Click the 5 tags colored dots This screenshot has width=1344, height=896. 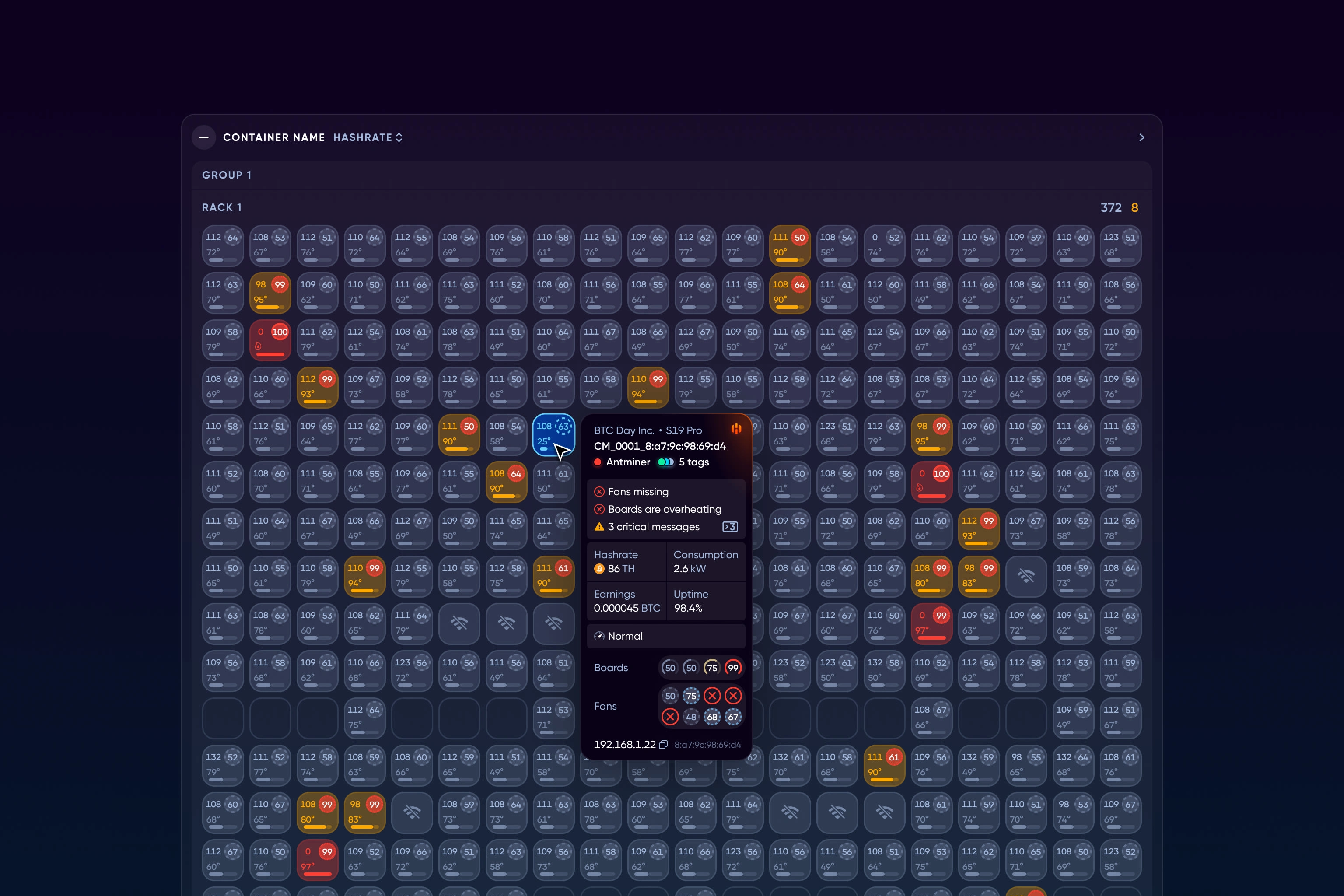[666, 462]
